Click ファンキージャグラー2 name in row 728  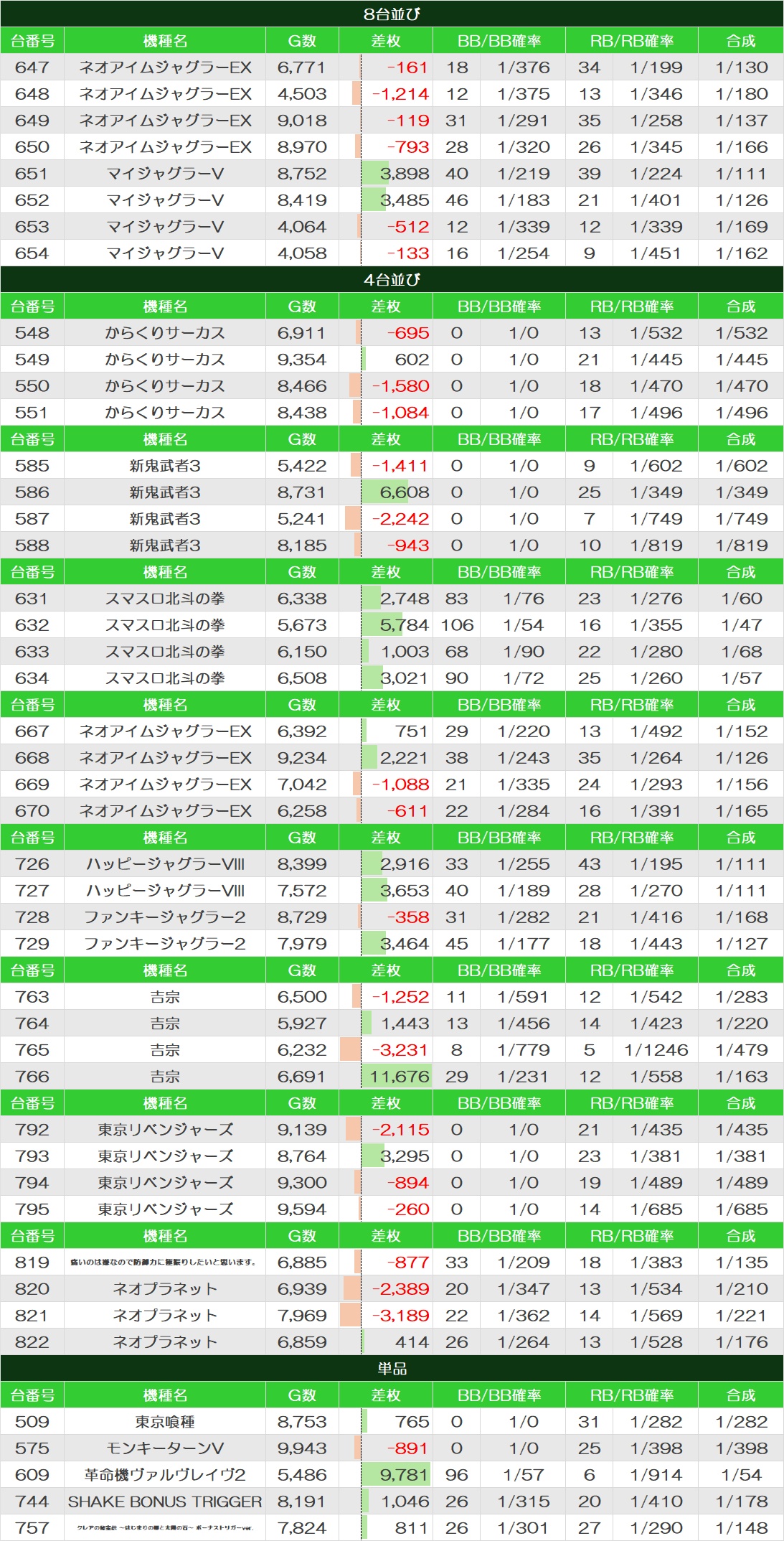tap(165, 917)
